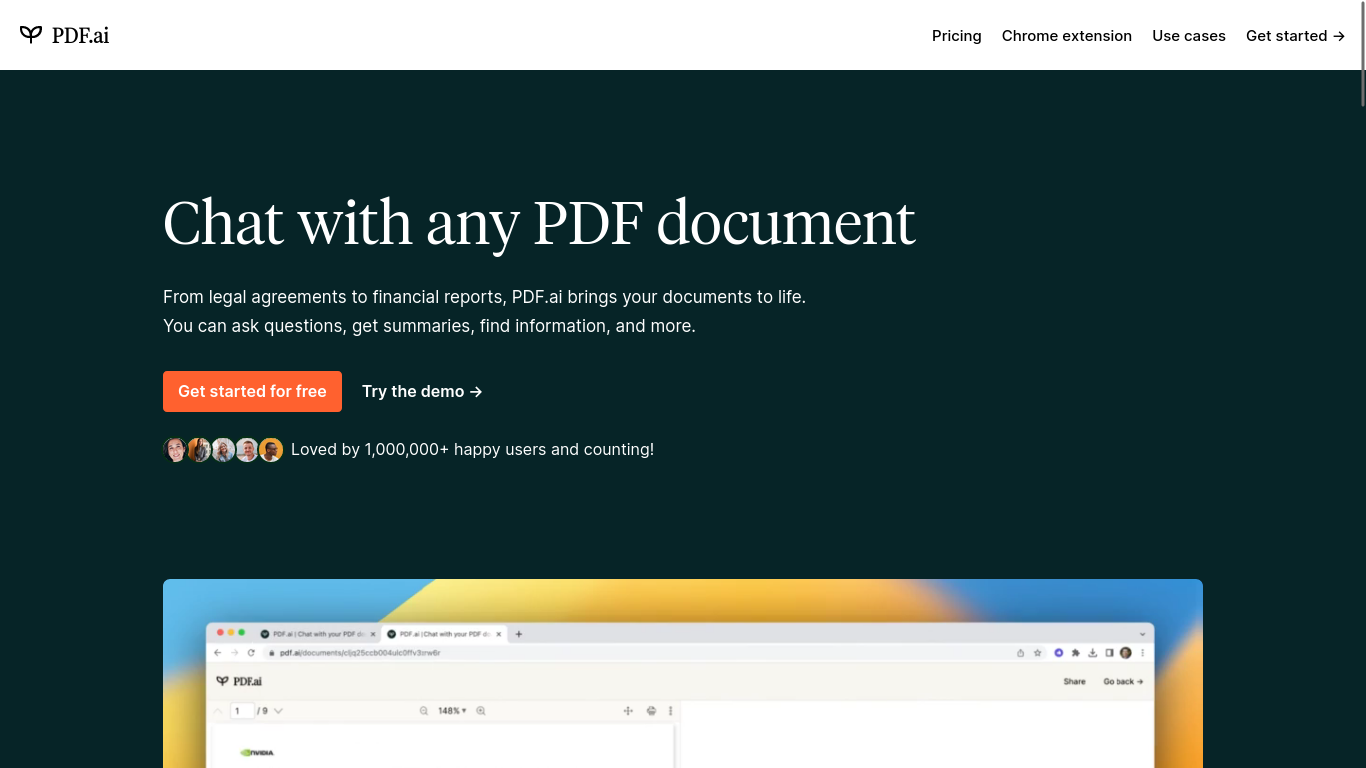
Task: Click the print icon in PDF toolbar
Action: 651,711
